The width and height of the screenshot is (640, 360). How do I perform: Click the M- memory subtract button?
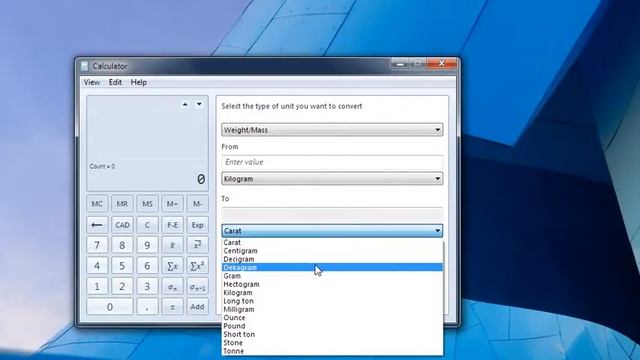(x=198, y=204)
